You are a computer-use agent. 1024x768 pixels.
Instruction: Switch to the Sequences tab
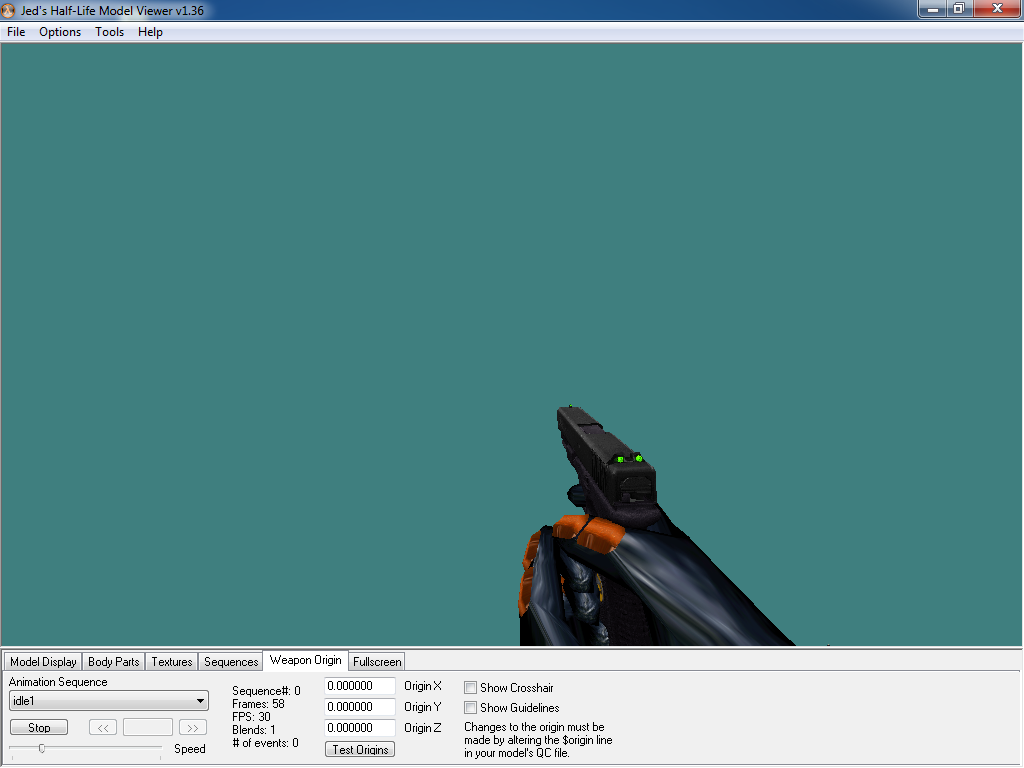coord(231,662)
